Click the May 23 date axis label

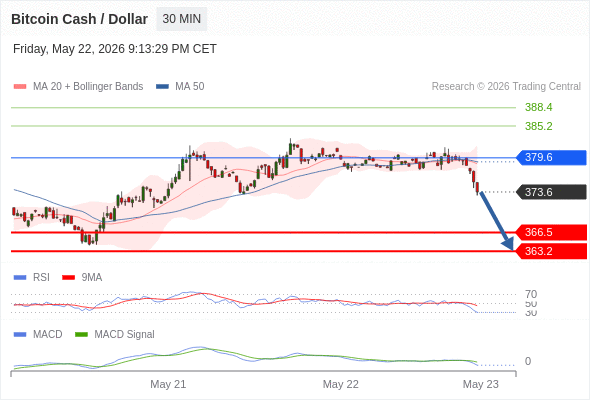[481, 384]
